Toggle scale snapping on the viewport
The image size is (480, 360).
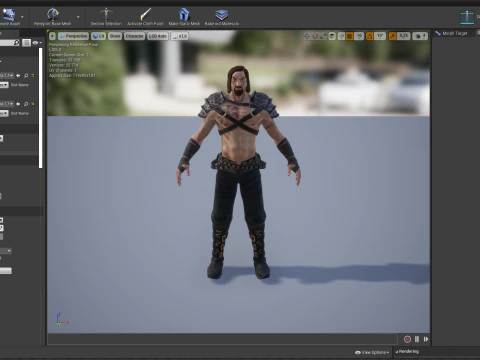392,36
